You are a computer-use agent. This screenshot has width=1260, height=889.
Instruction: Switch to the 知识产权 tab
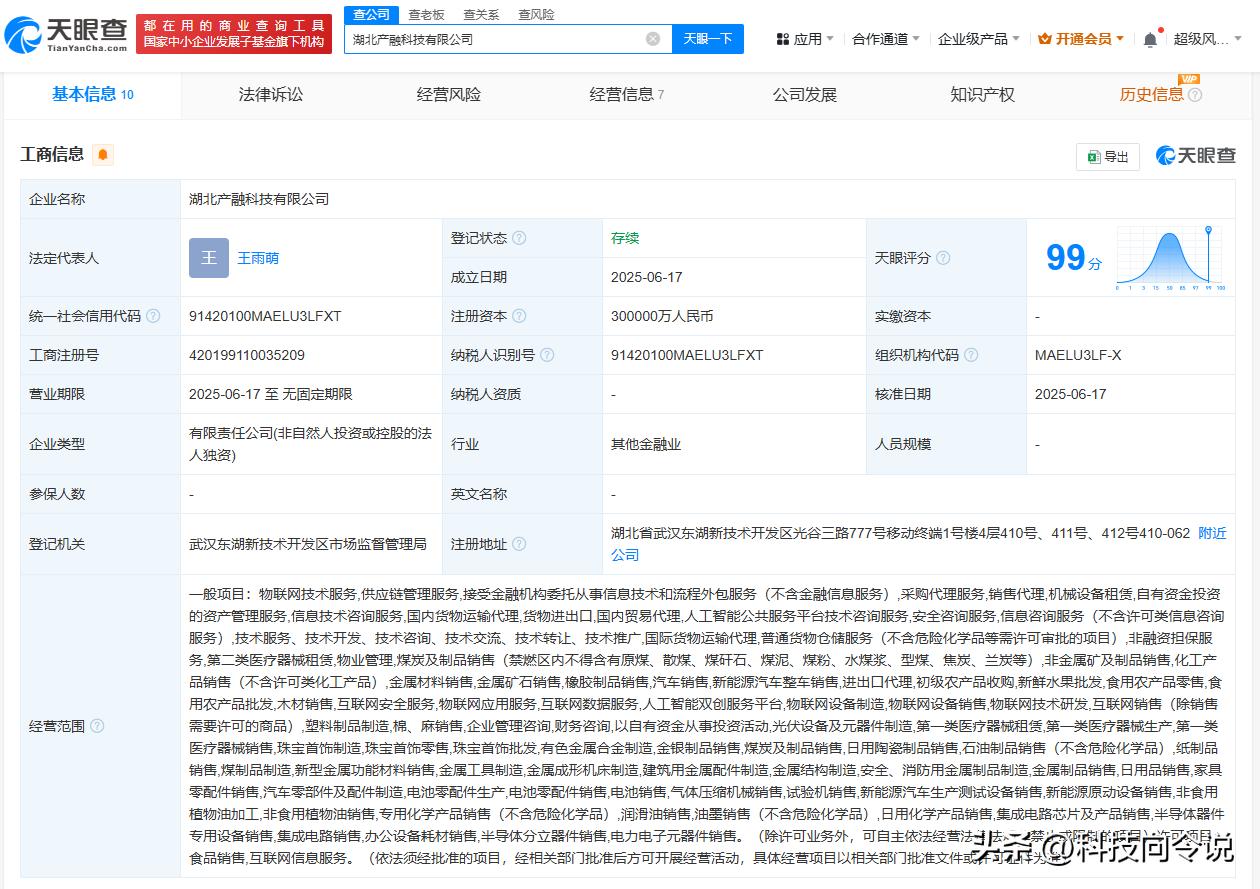point(982,95)
